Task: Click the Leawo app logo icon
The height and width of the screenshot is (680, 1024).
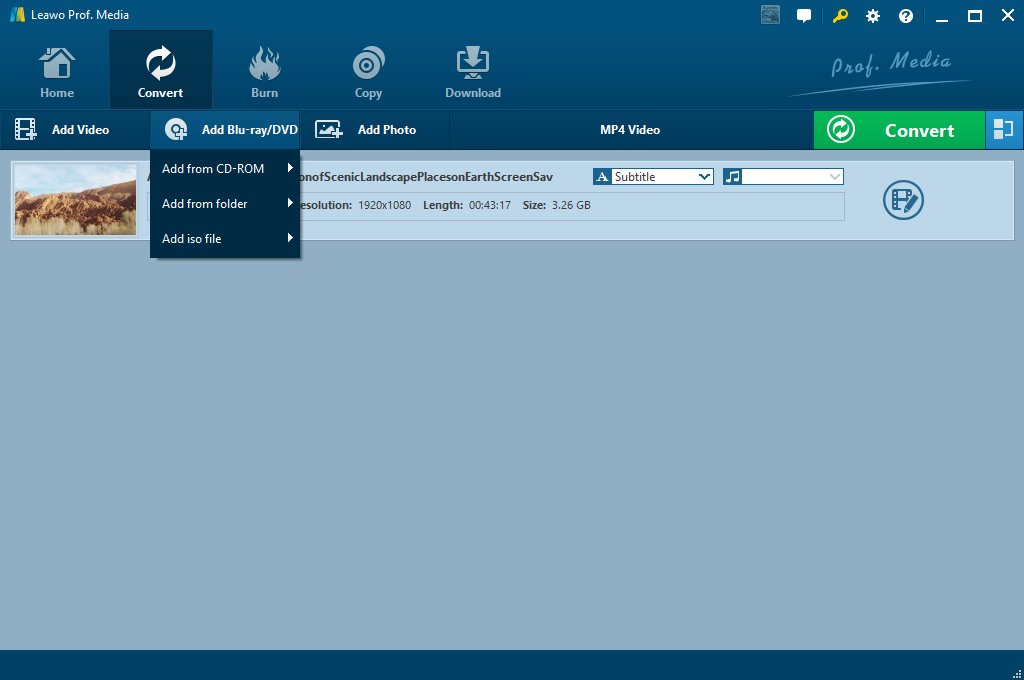Action: [x=18, y=14]
